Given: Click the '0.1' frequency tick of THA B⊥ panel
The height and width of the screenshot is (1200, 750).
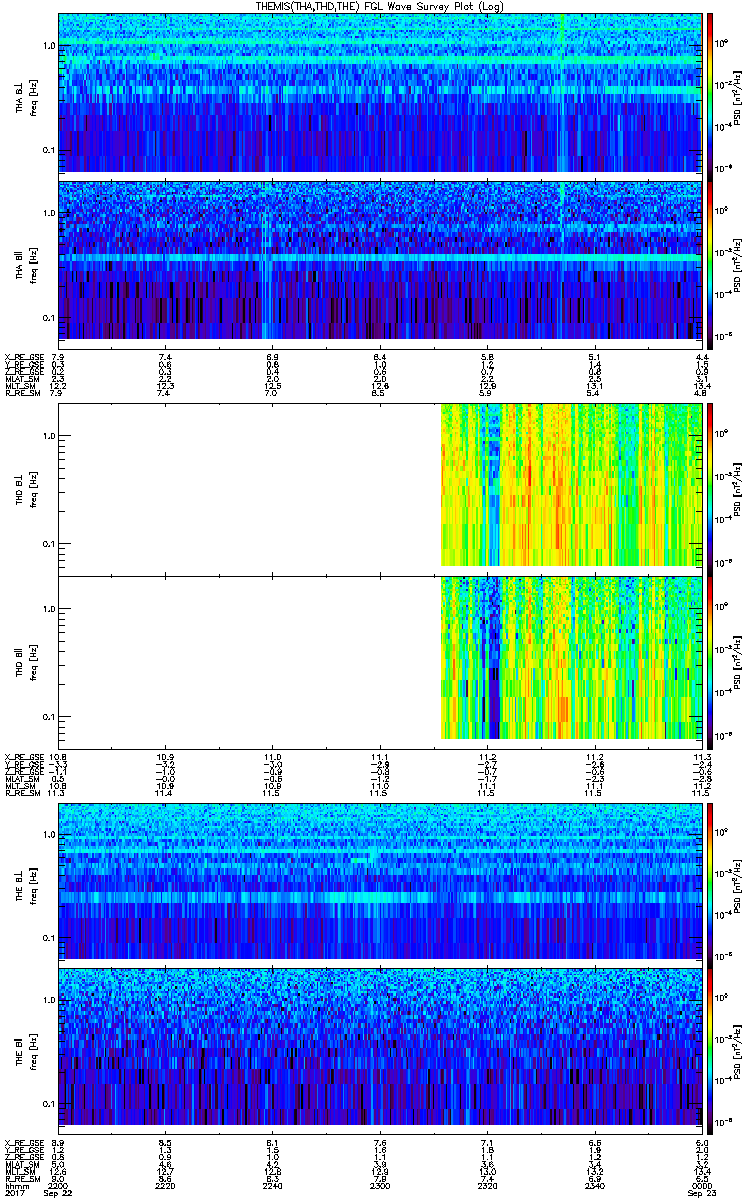Looking at the screenshot, I should 49,150.
